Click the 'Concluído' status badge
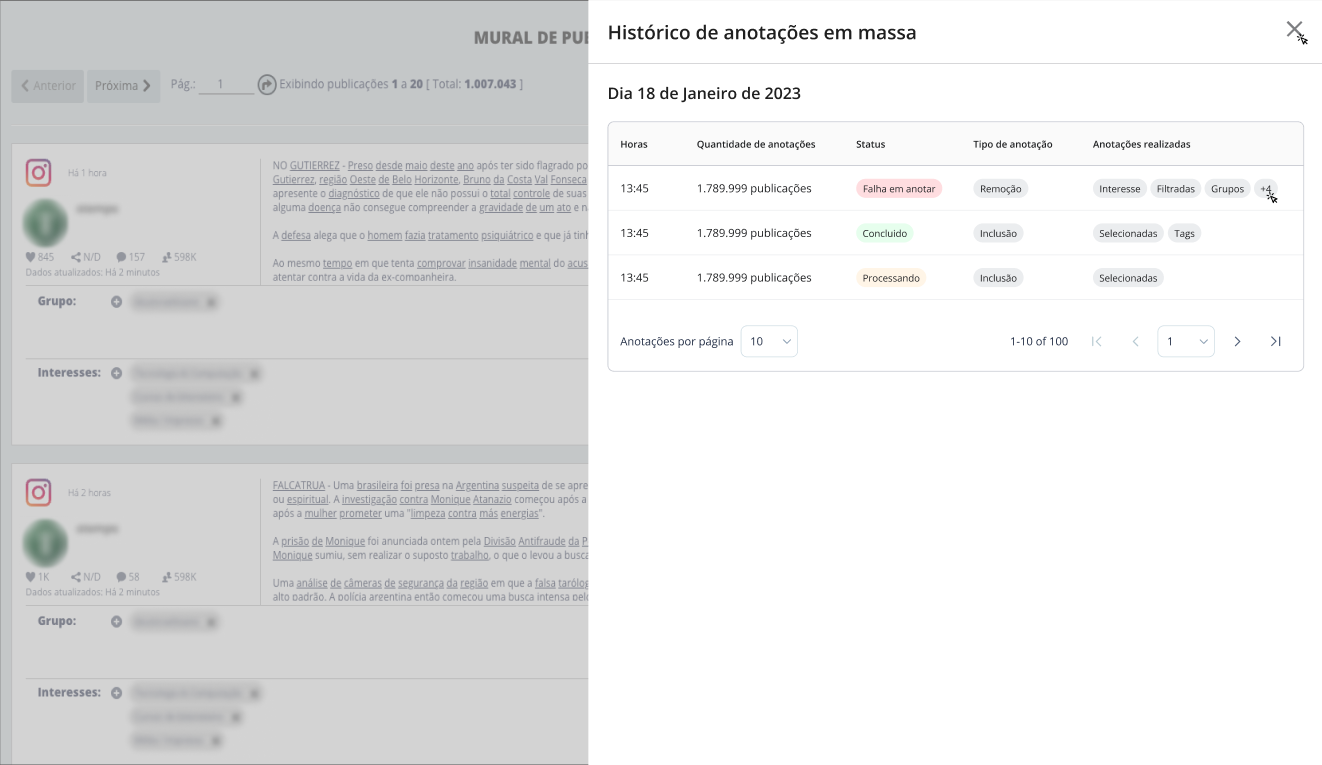Image resolution: width=1322 pixels, height=765 pixels. click(x=884, y=233)
